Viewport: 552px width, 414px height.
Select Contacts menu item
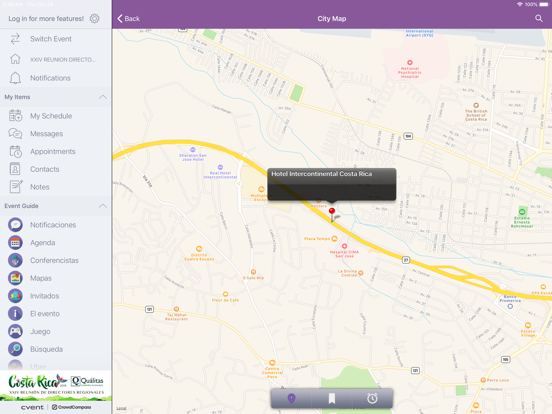[56, 169]
